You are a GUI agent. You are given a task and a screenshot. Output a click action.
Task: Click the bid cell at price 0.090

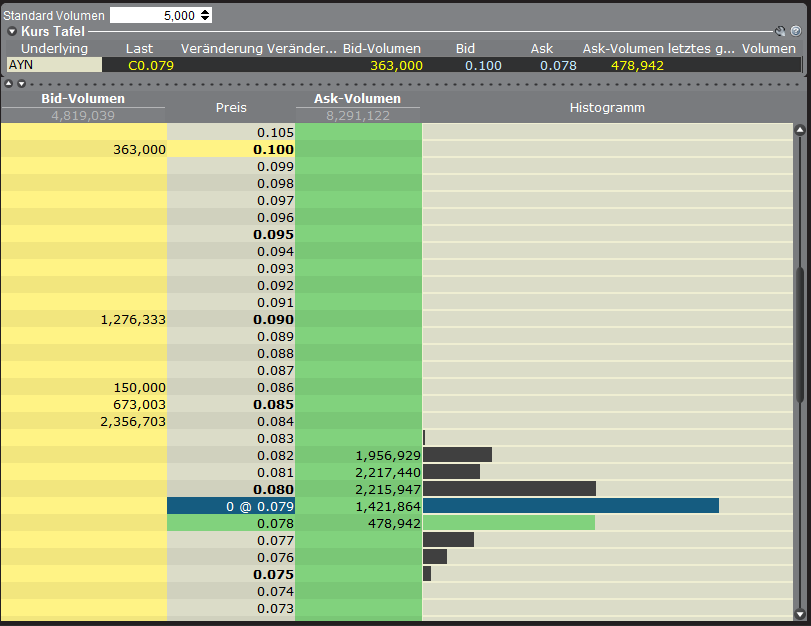tap(84, 320)
